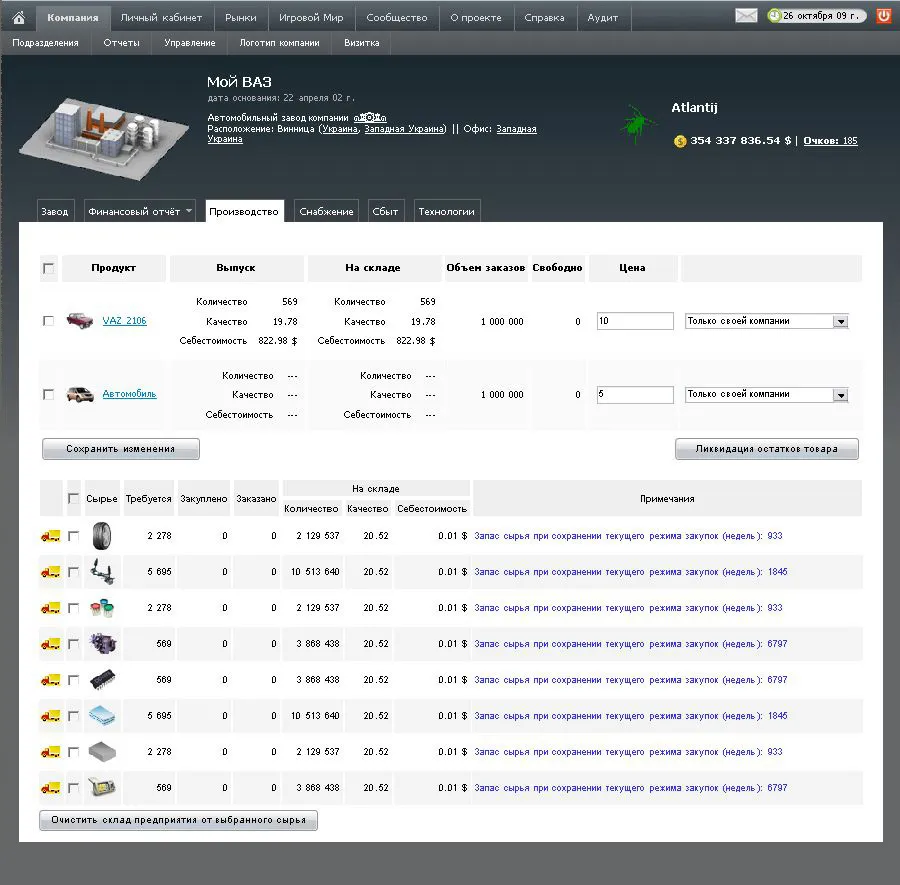Click the paint cans raw material icon

[102, 608]
